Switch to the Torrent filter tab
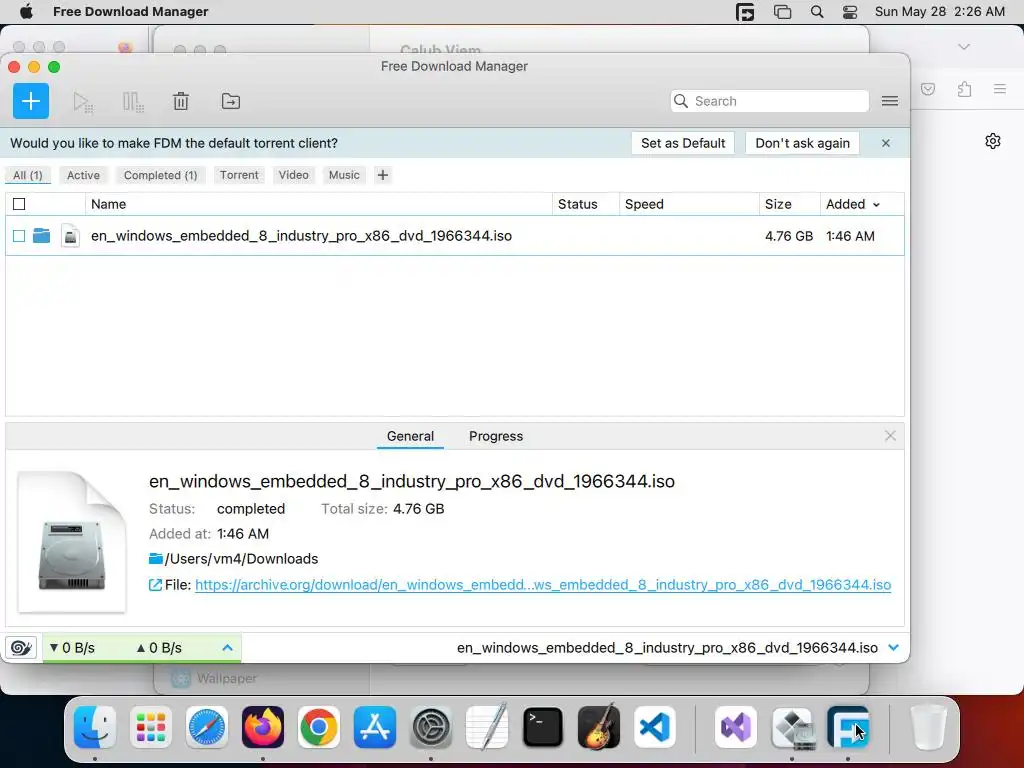 tap(239, 175)
